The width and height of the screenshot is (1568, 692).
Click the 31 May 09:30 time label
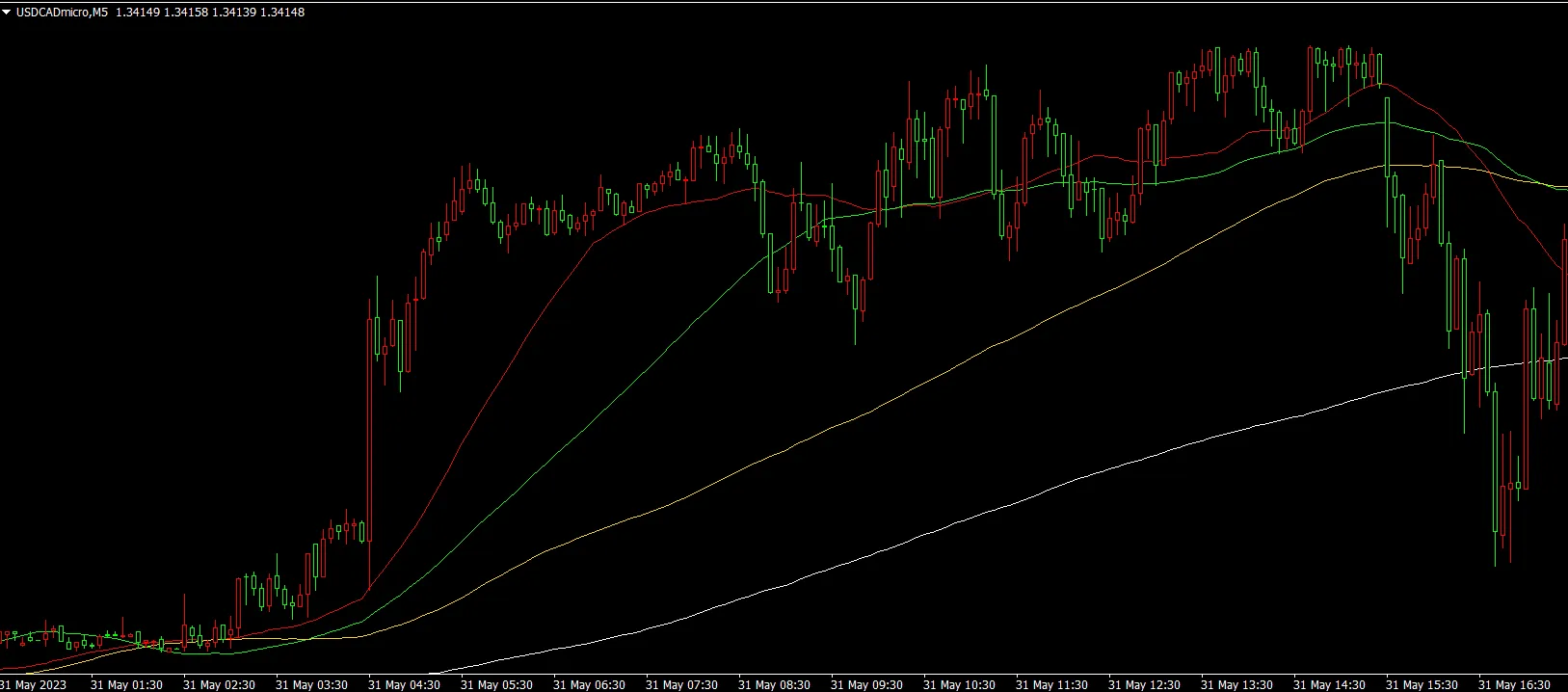pos(866,684)
